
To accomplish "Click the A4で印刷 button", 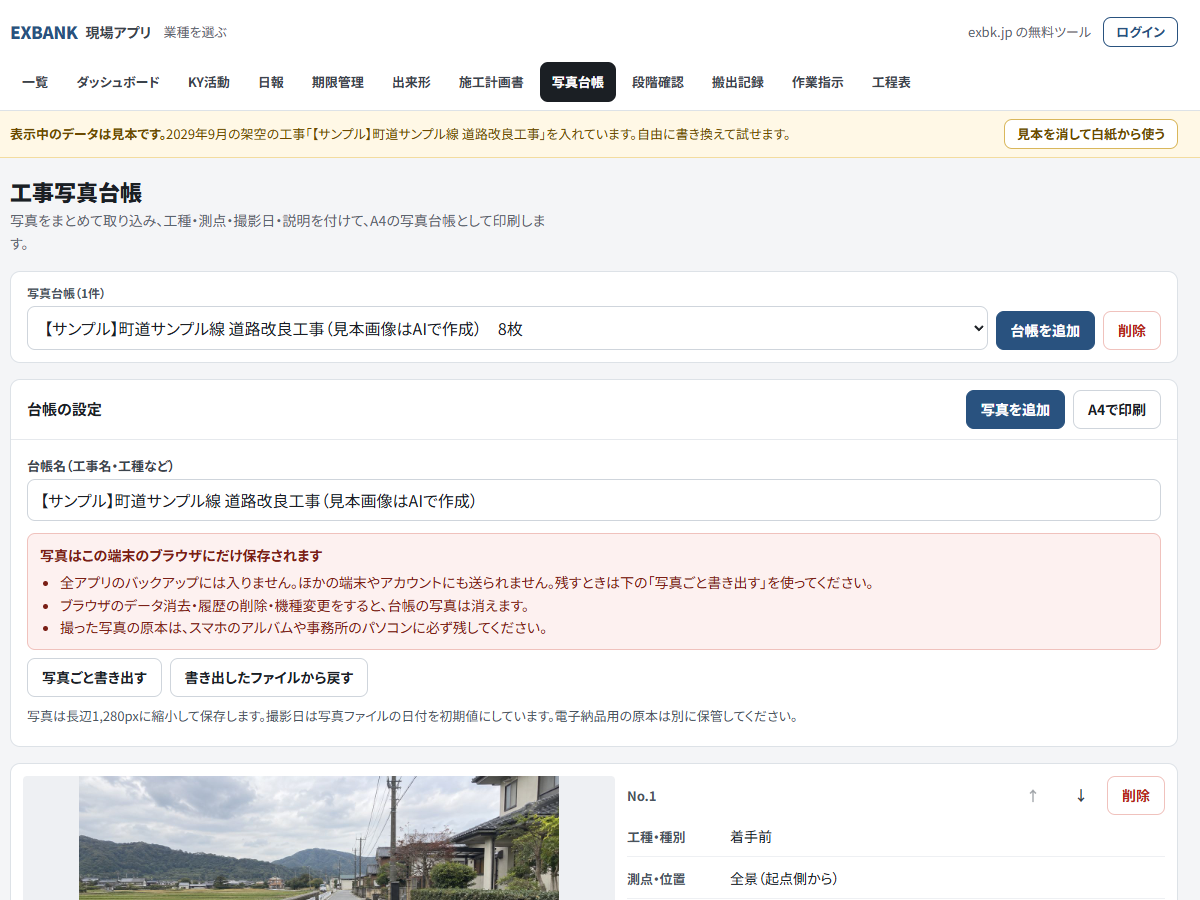I will point(1117,410).
